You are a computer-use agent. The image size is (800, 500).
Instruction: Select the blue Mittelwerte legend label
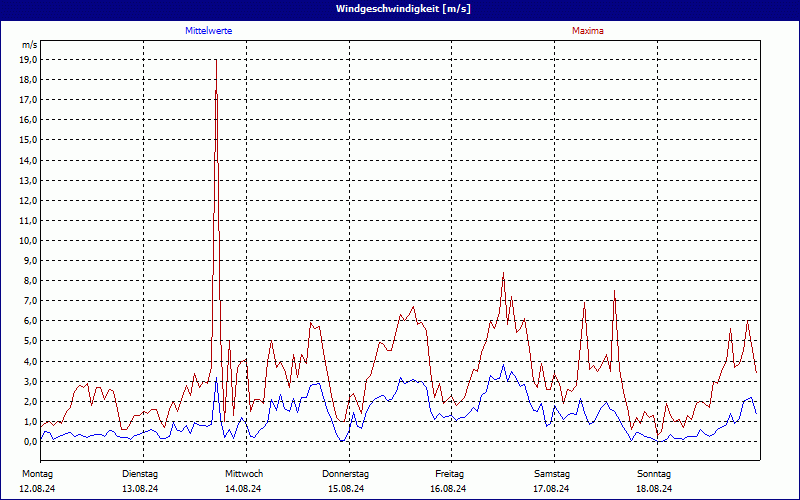click(x=209, y=31)
